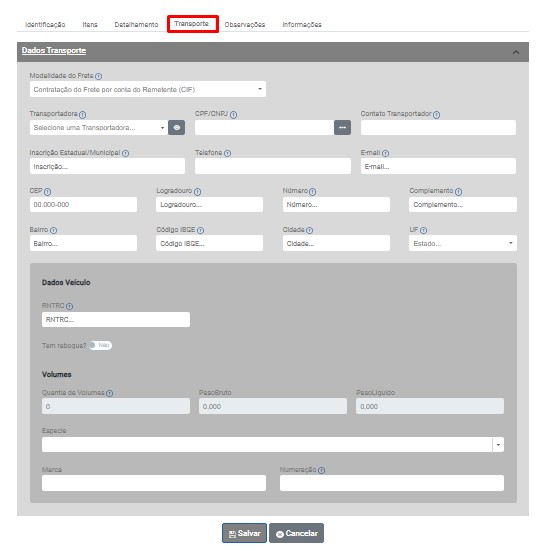The image size is (552, 553).
Task: Click the Salvar button
Action: 244,533
